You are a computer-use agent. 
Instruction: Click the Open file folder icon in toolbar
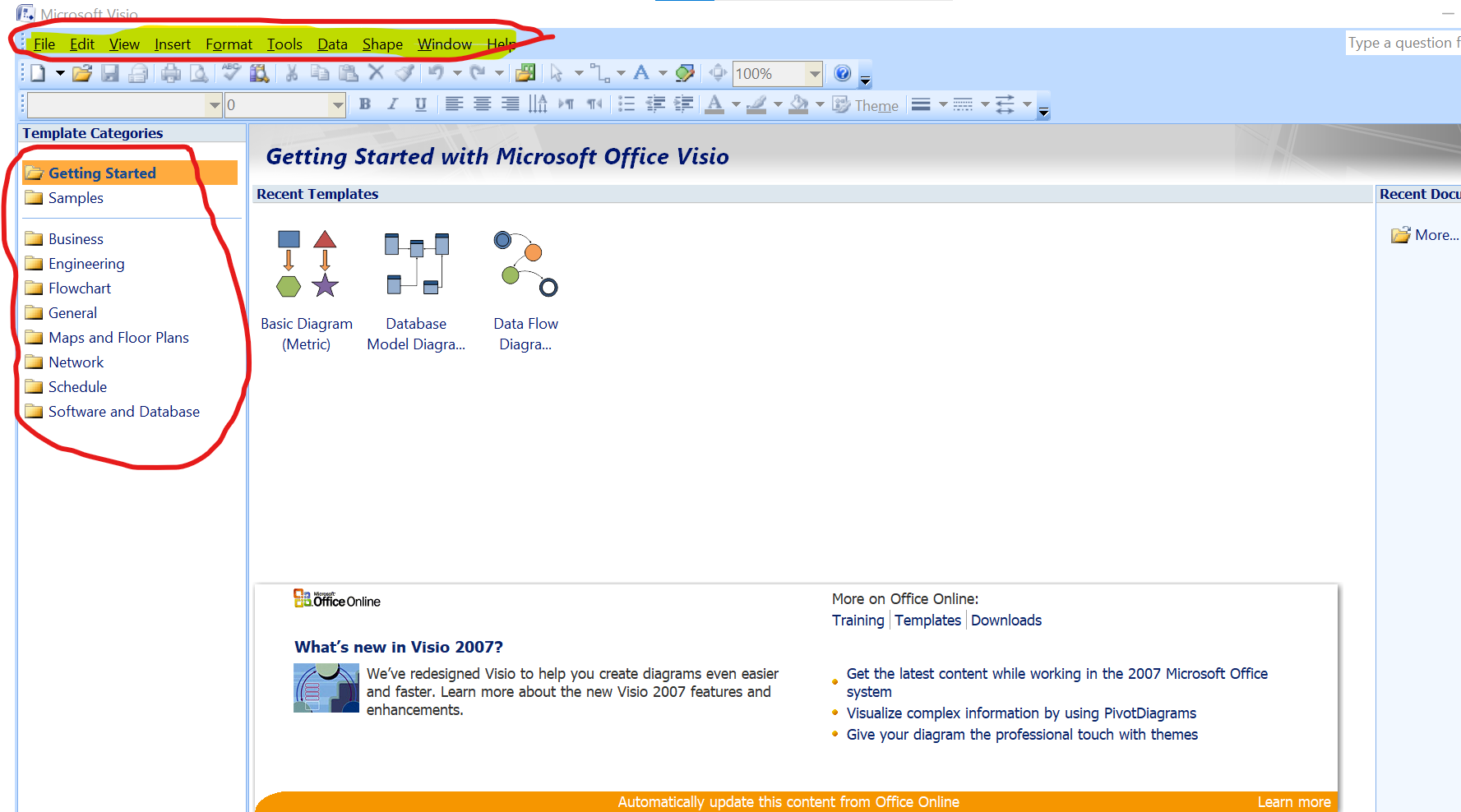81,74
